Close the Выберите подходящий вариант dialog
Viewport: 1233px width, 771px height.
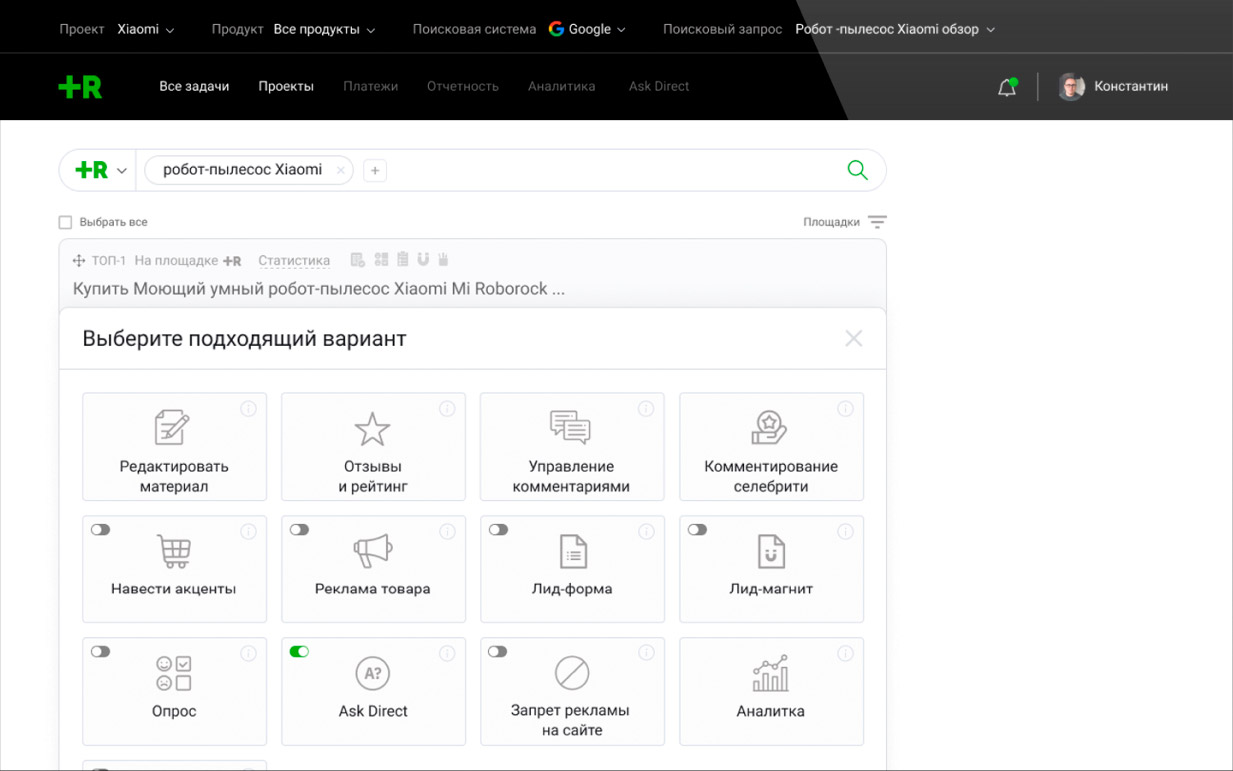point(853,339)
